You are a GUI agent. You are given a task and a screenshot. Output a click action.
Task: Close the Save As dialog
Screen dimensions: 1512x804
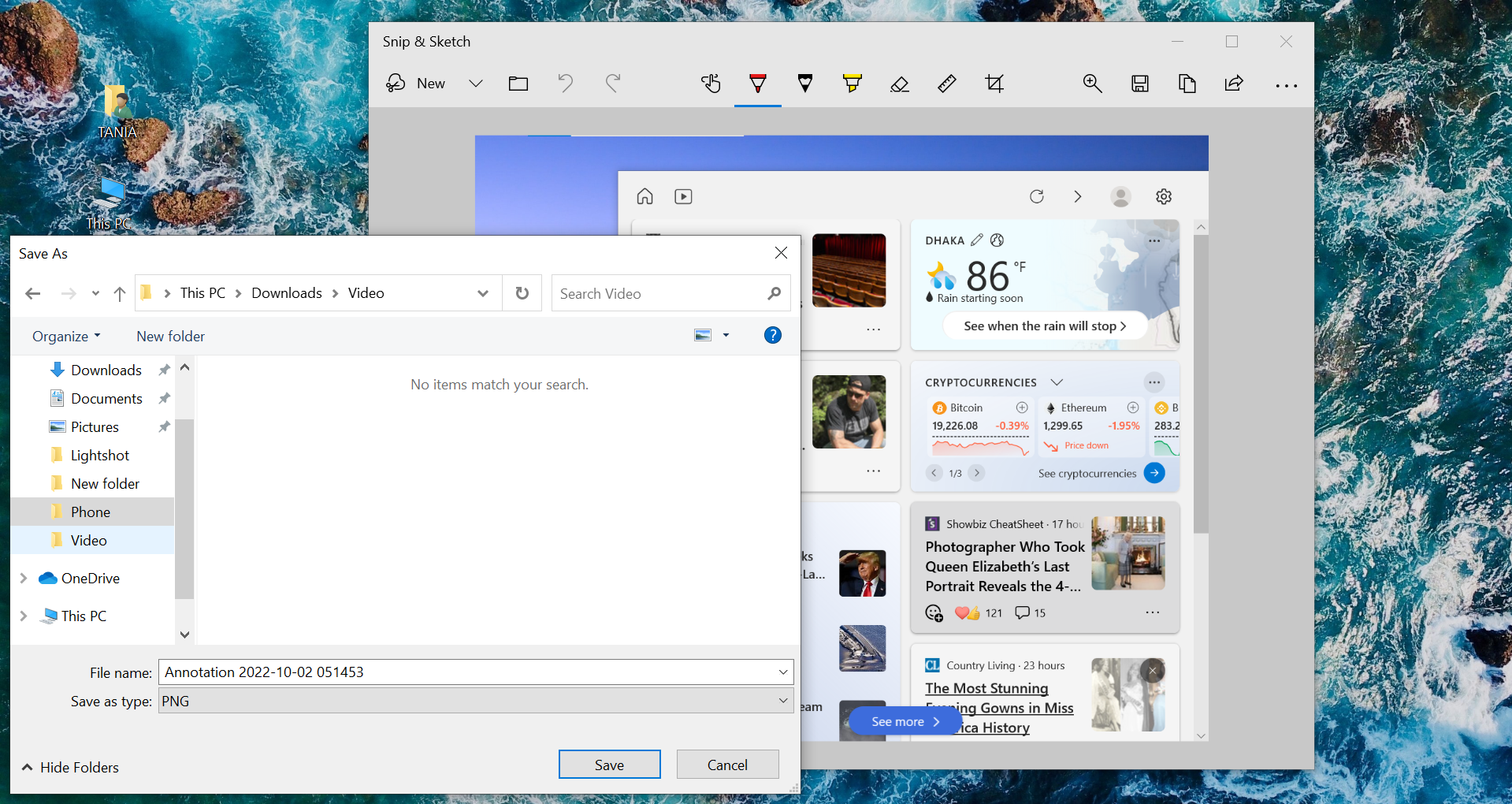tap(781, 253)
